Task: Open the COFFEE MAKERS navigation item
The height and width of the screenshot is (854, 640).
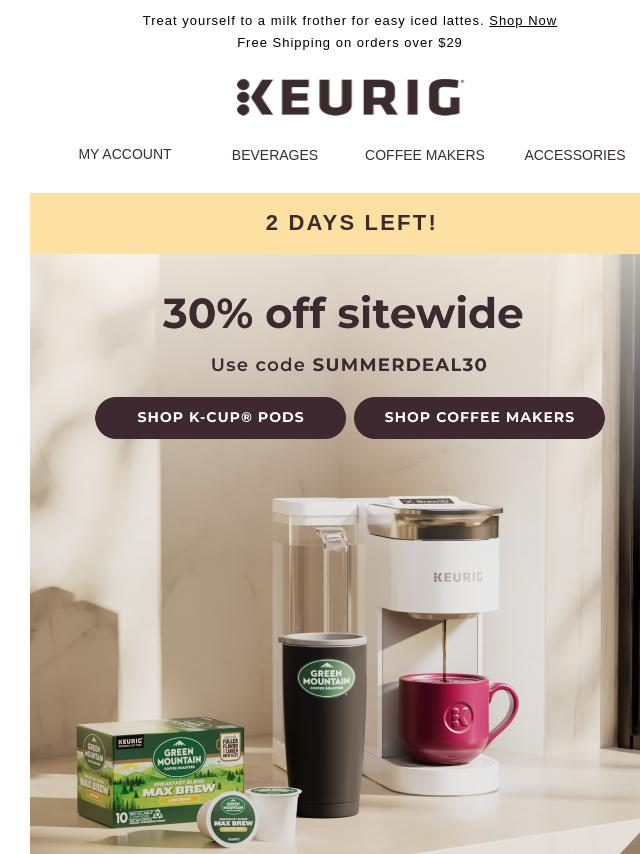Action: [x=424, y=155]
